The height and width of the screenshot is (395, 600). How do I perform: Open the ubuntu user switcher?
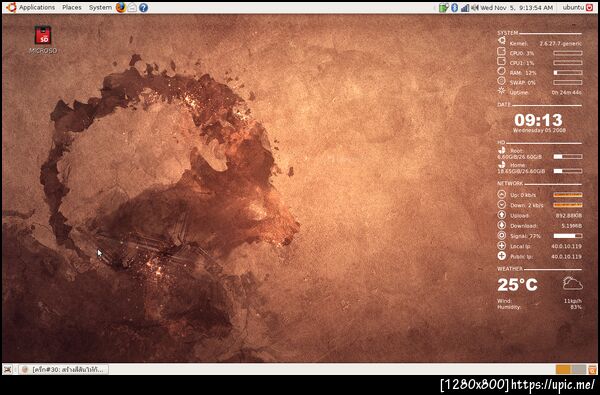(x=573, y=8)
